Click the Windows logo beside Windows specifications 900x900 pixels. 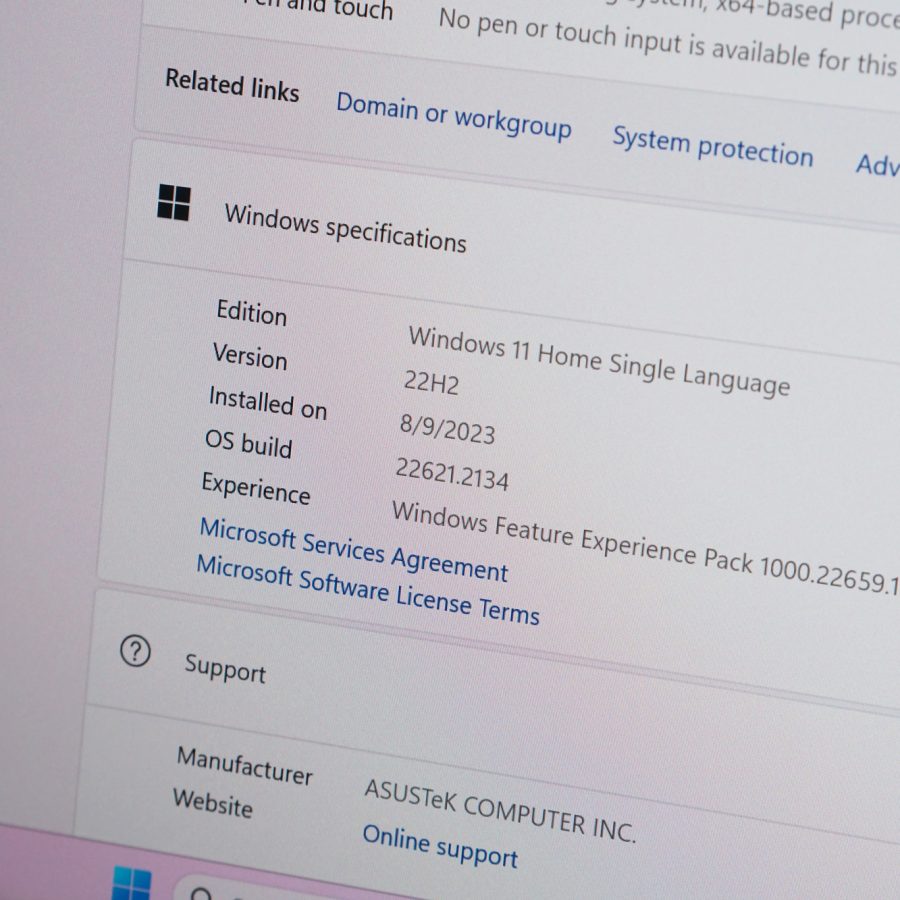pos(173,202)
